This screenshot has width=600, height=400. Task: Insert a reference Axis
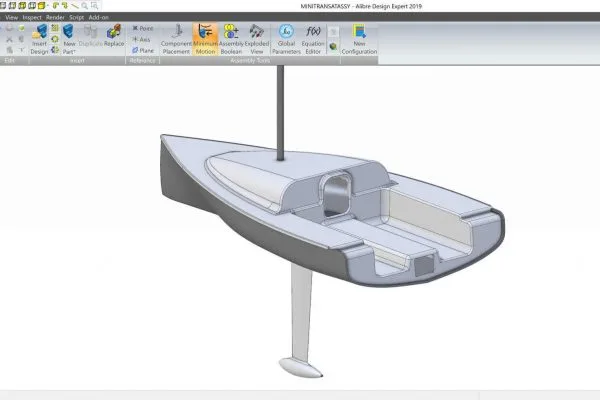pyautogui.click(x=141, y=39)
